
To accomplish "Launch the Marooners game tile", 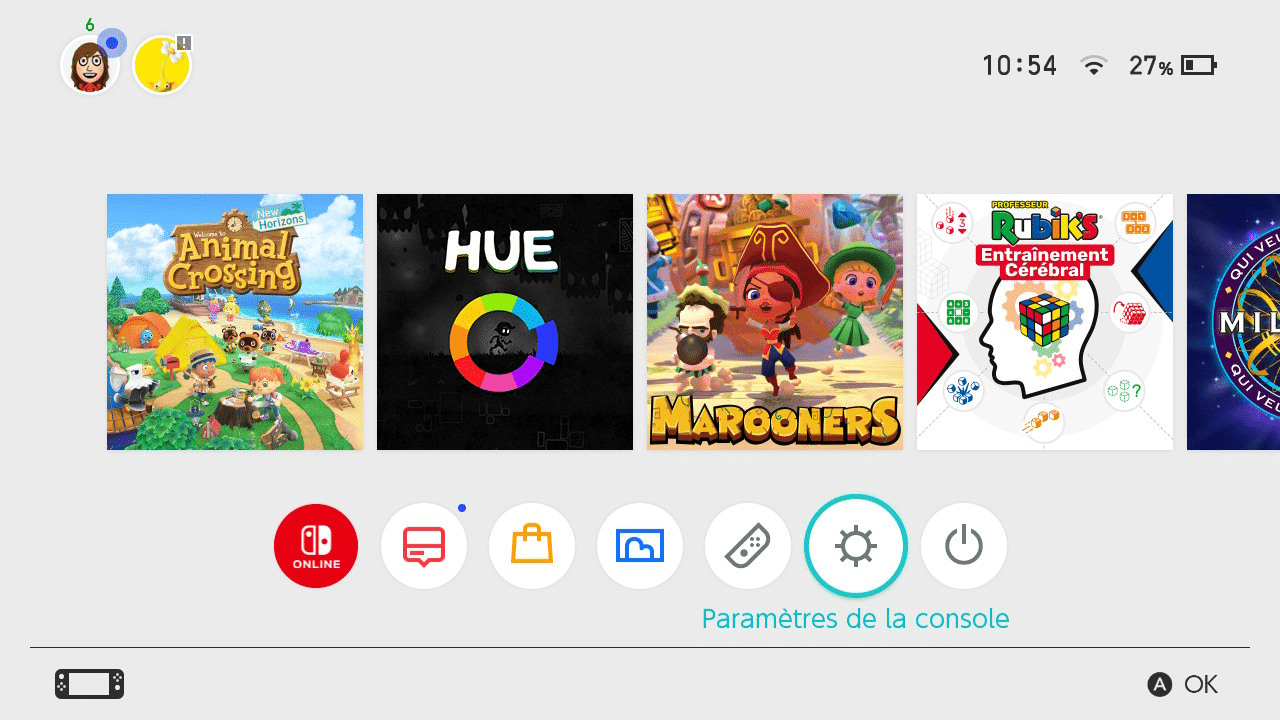I will tap(775, 322).
